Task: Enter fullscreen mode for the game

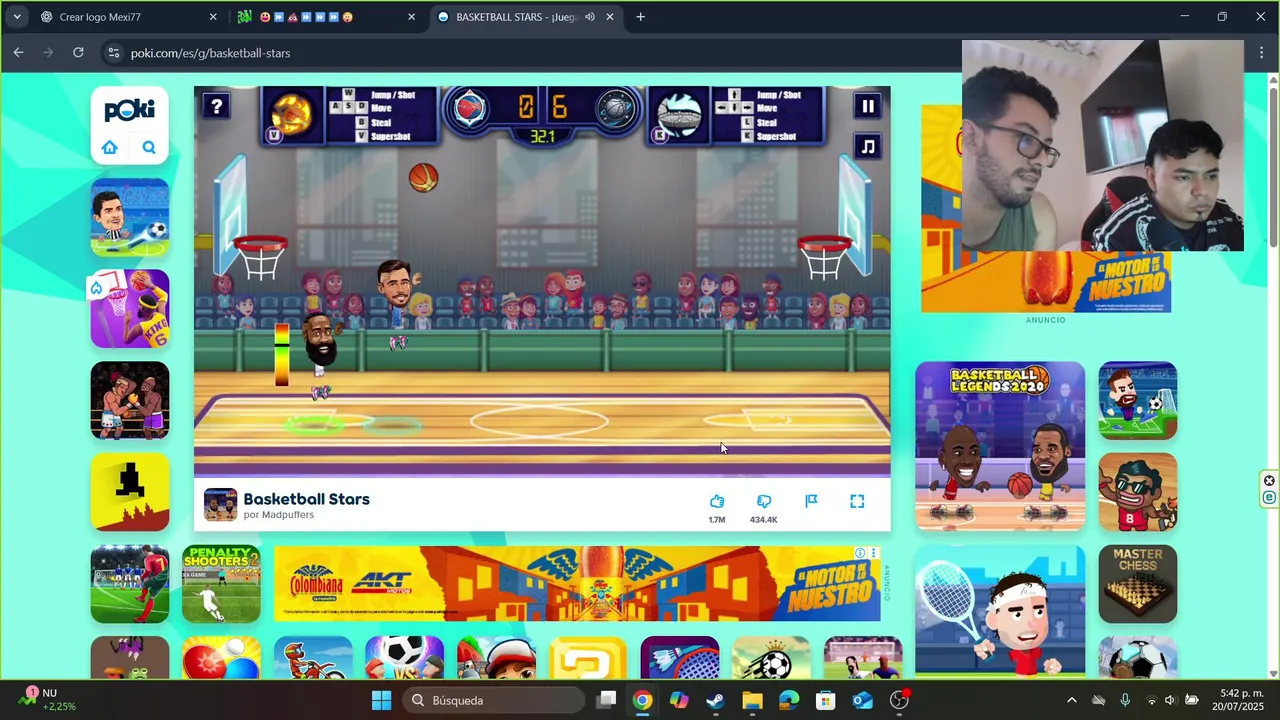Action: [857, 501]
